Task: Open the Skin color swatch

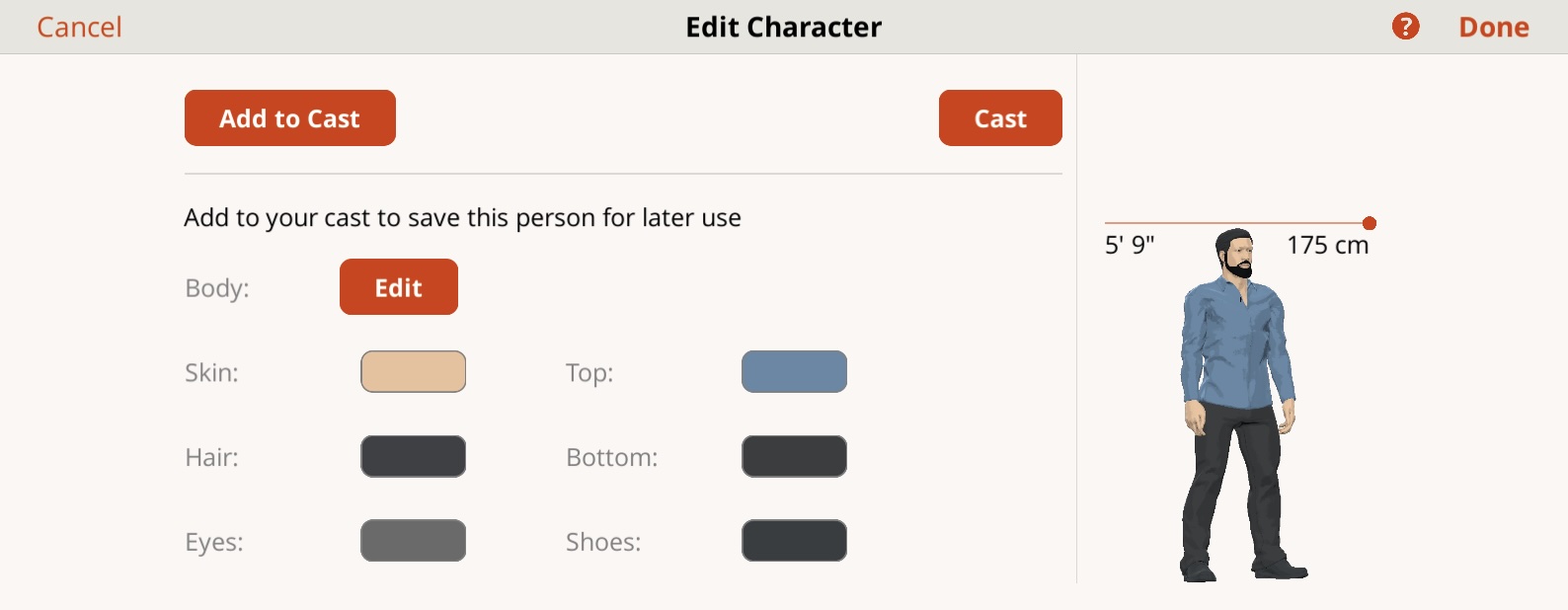Action: 413,372
